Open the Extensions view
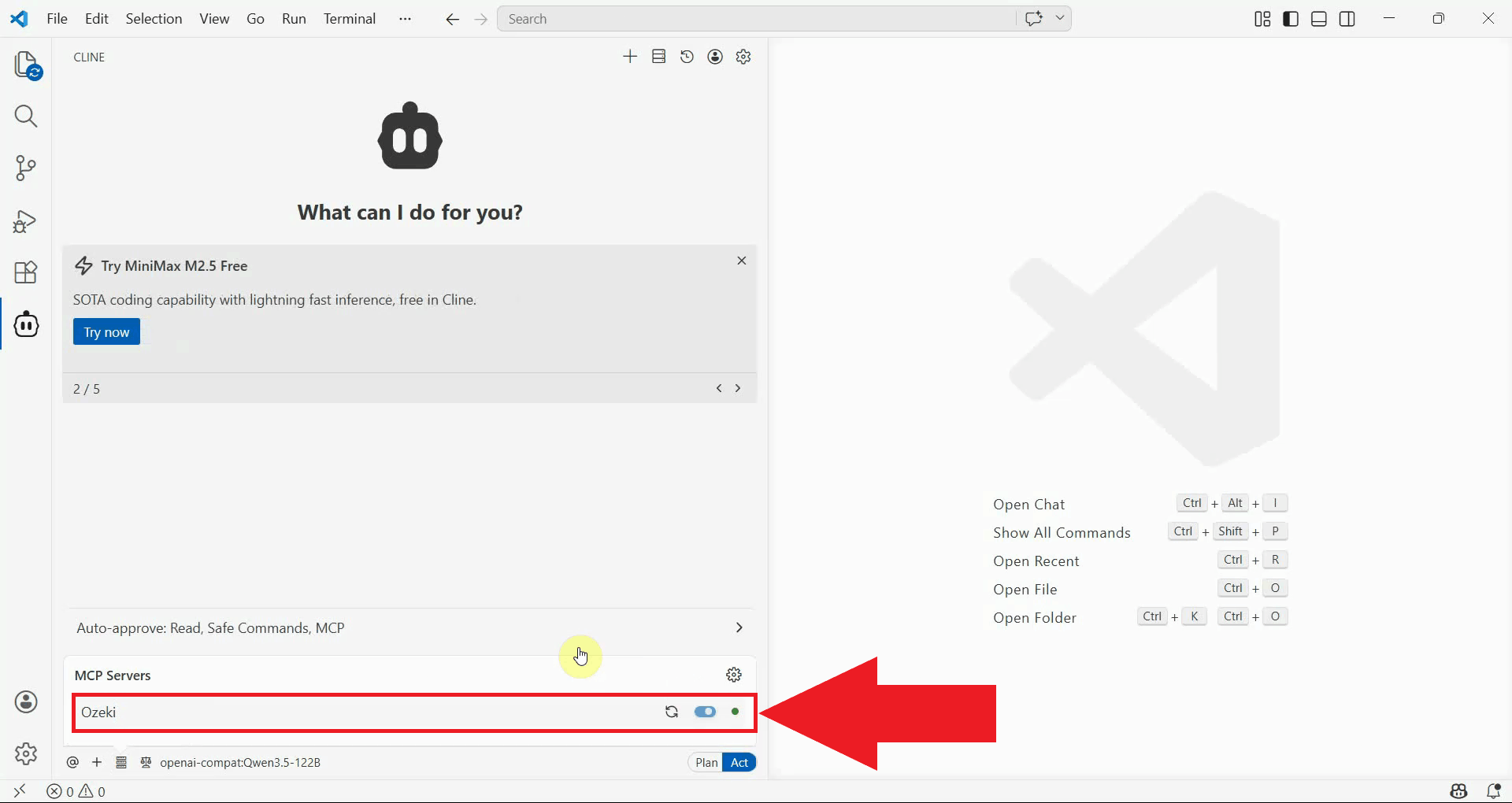Image resolution: width=1512 pixels, height=803 pixels. click(x=26, y=272)
